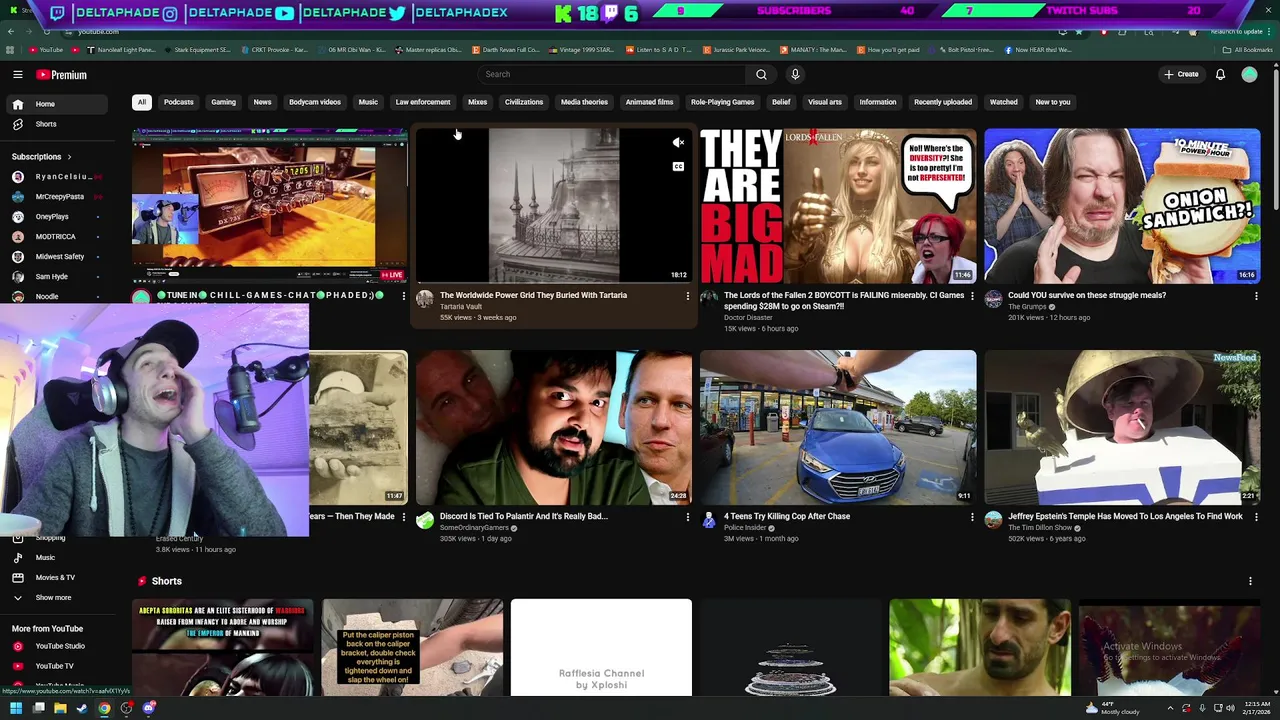
Task: Open Discord from the taskbar
Action: pyautogui.click(x=149, y=708)
